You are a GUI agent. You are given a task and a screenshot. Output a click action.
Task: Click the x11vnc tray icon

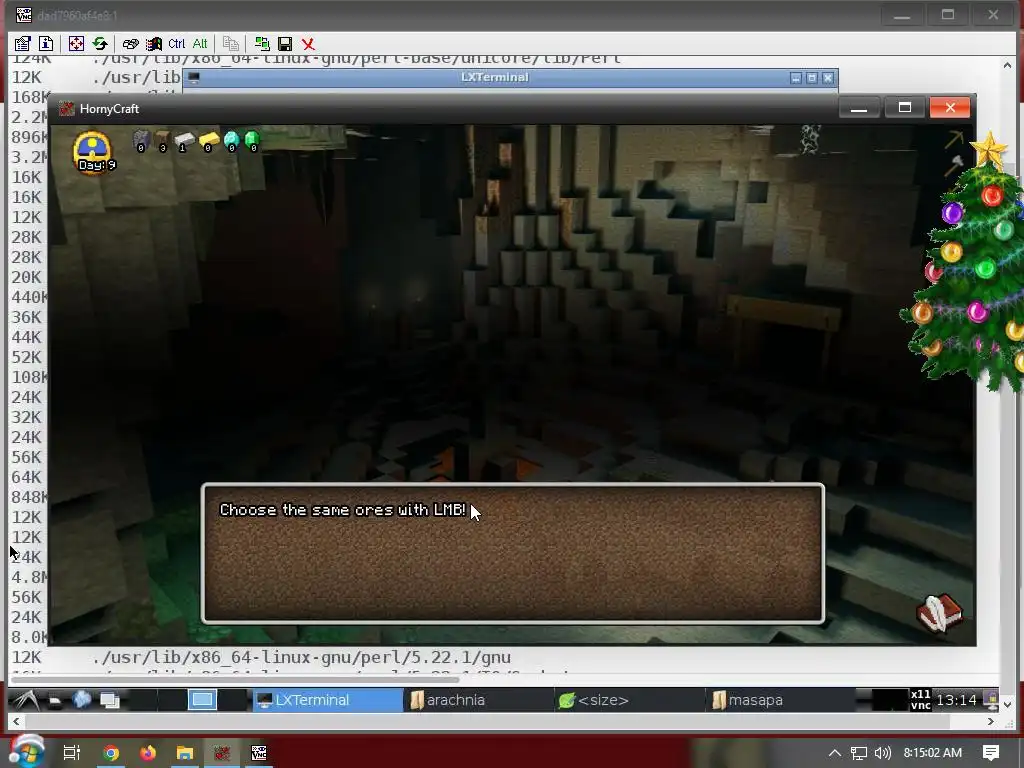920,699
